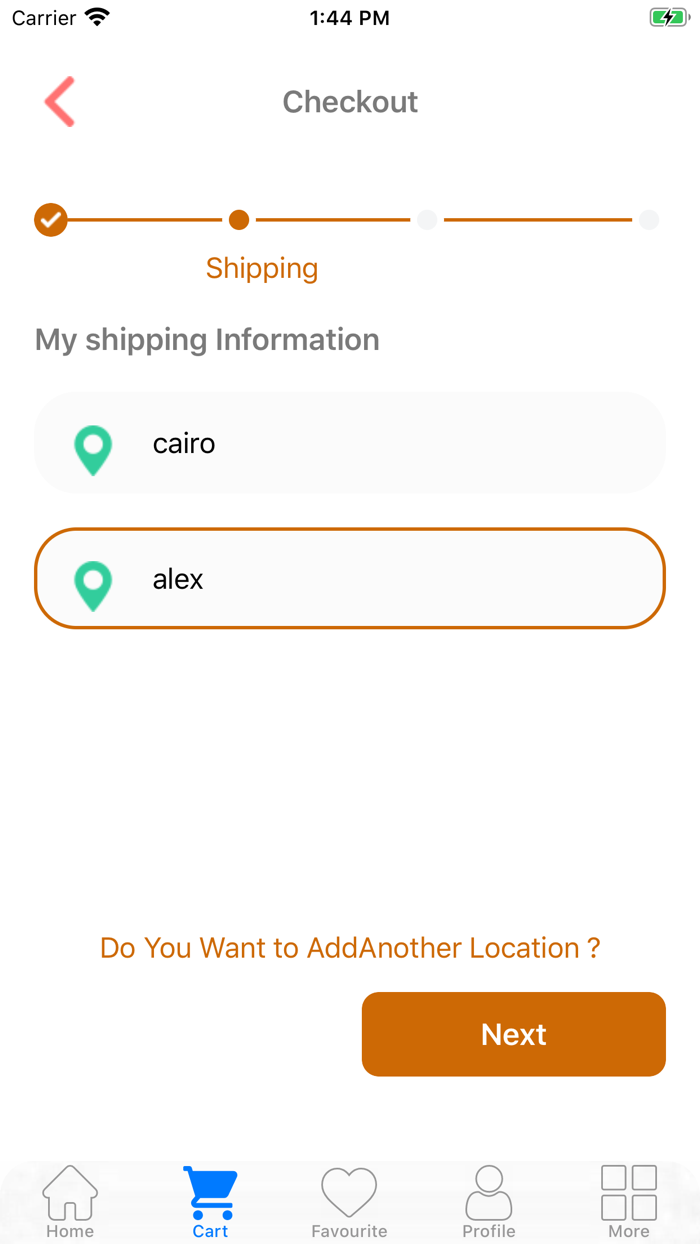Screen dimensions: 700x1244
Task: Switch to the Favourite tab
Action: pos(349,1202)
